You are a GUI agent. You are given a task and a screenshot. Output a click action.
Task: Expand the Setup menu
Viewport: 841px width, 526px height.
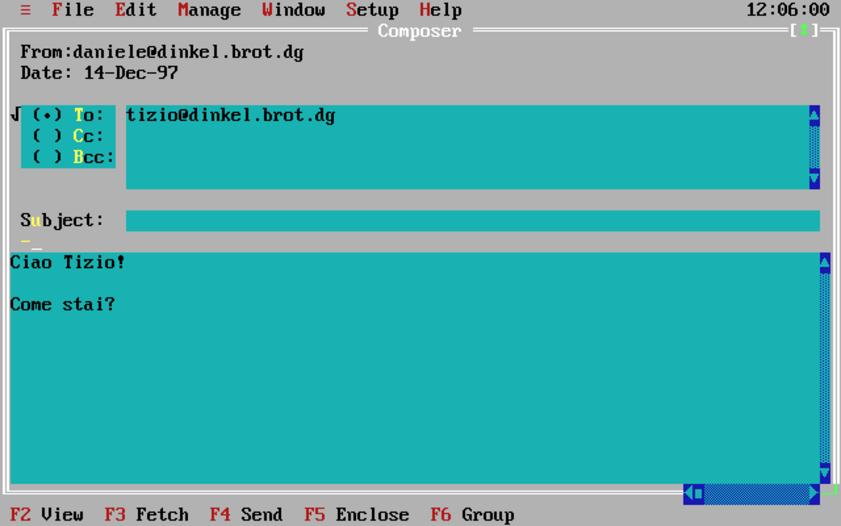click(372, 10)
